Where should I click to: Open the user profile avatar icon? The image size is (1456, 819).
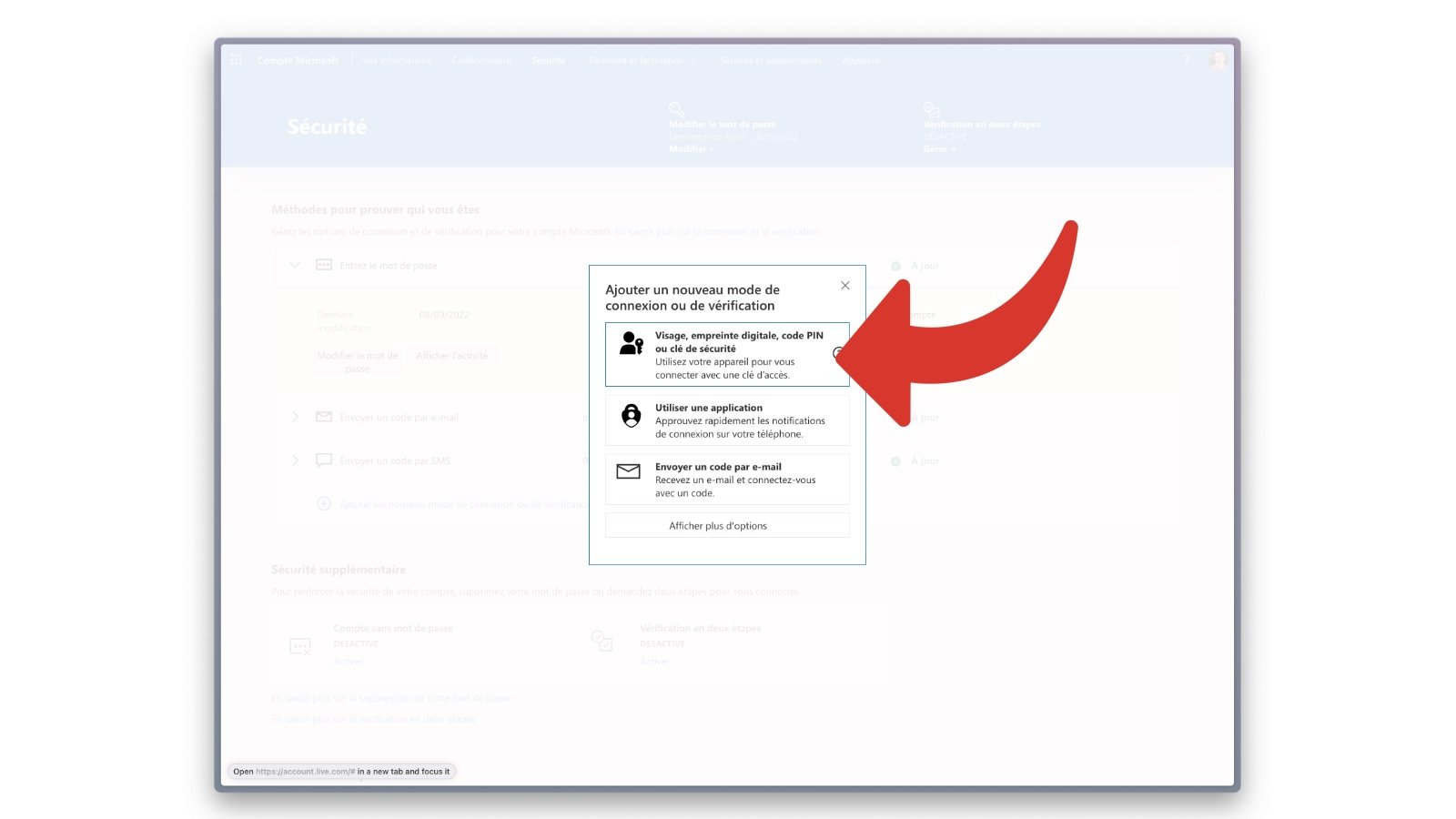[x=1217, y=60]
